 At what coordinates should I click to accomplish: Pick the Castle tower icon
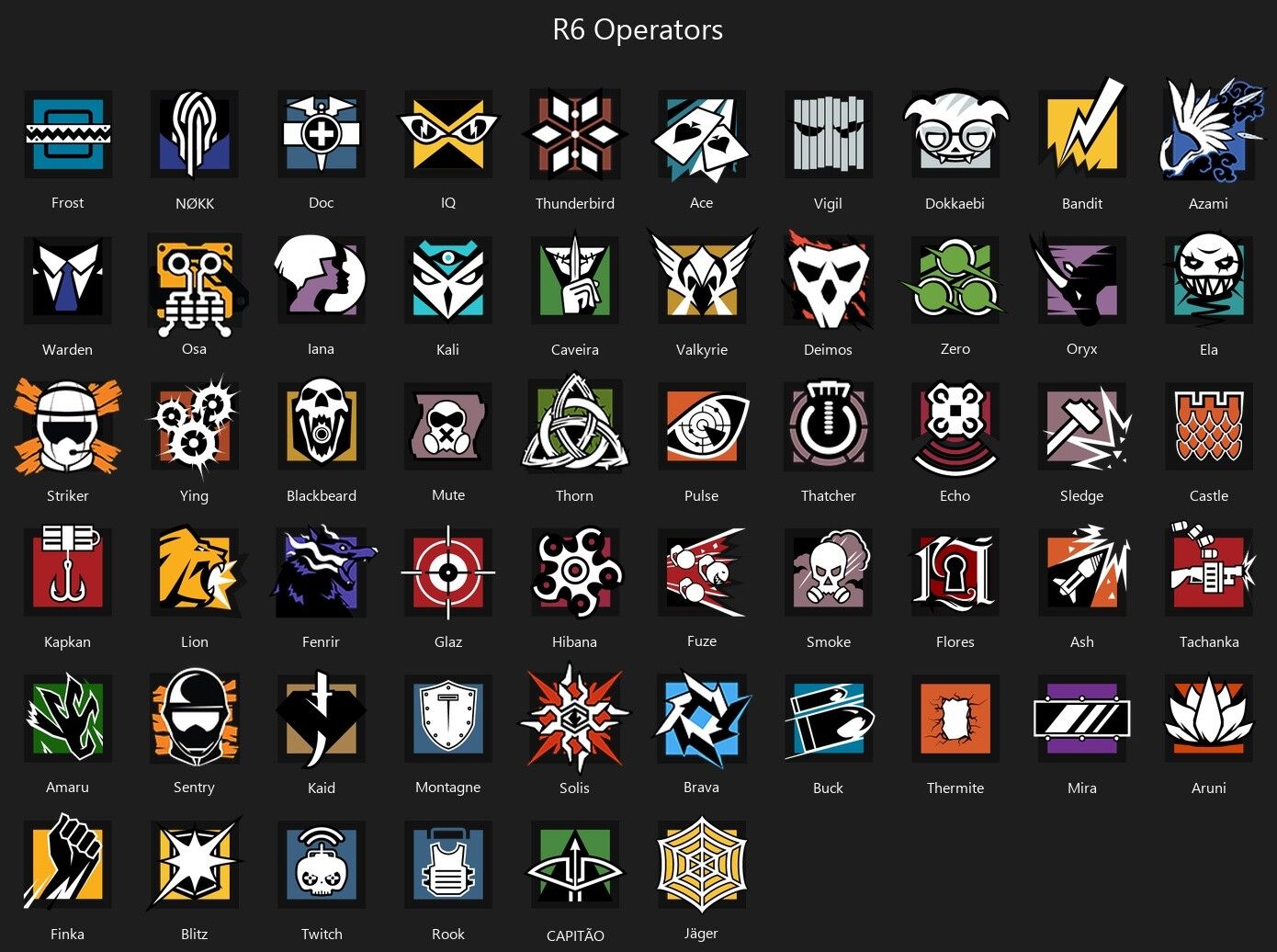click(x=1209, y=426)
